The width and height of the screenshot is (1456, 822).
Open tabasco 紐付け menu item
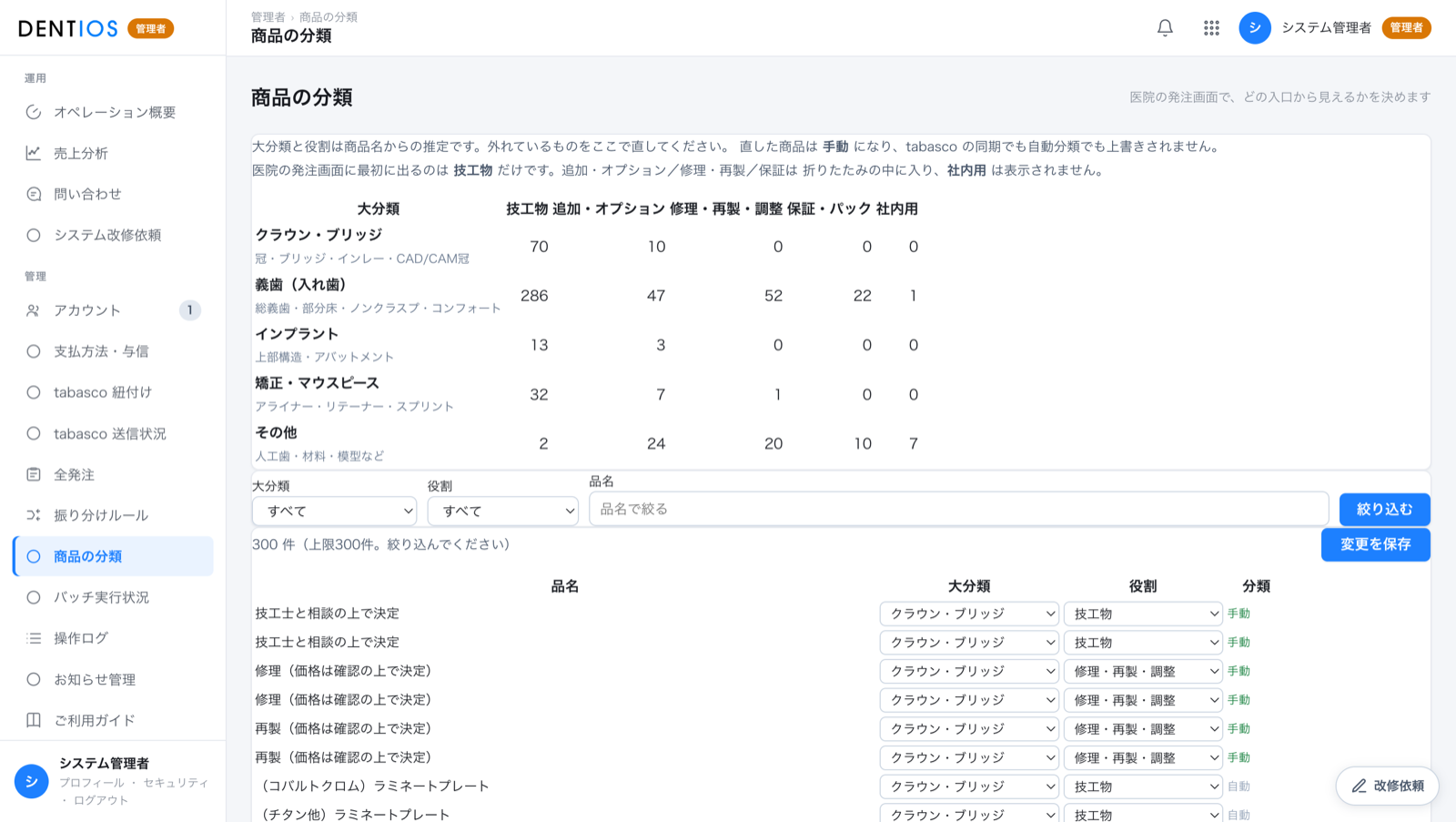pos(114,392)
